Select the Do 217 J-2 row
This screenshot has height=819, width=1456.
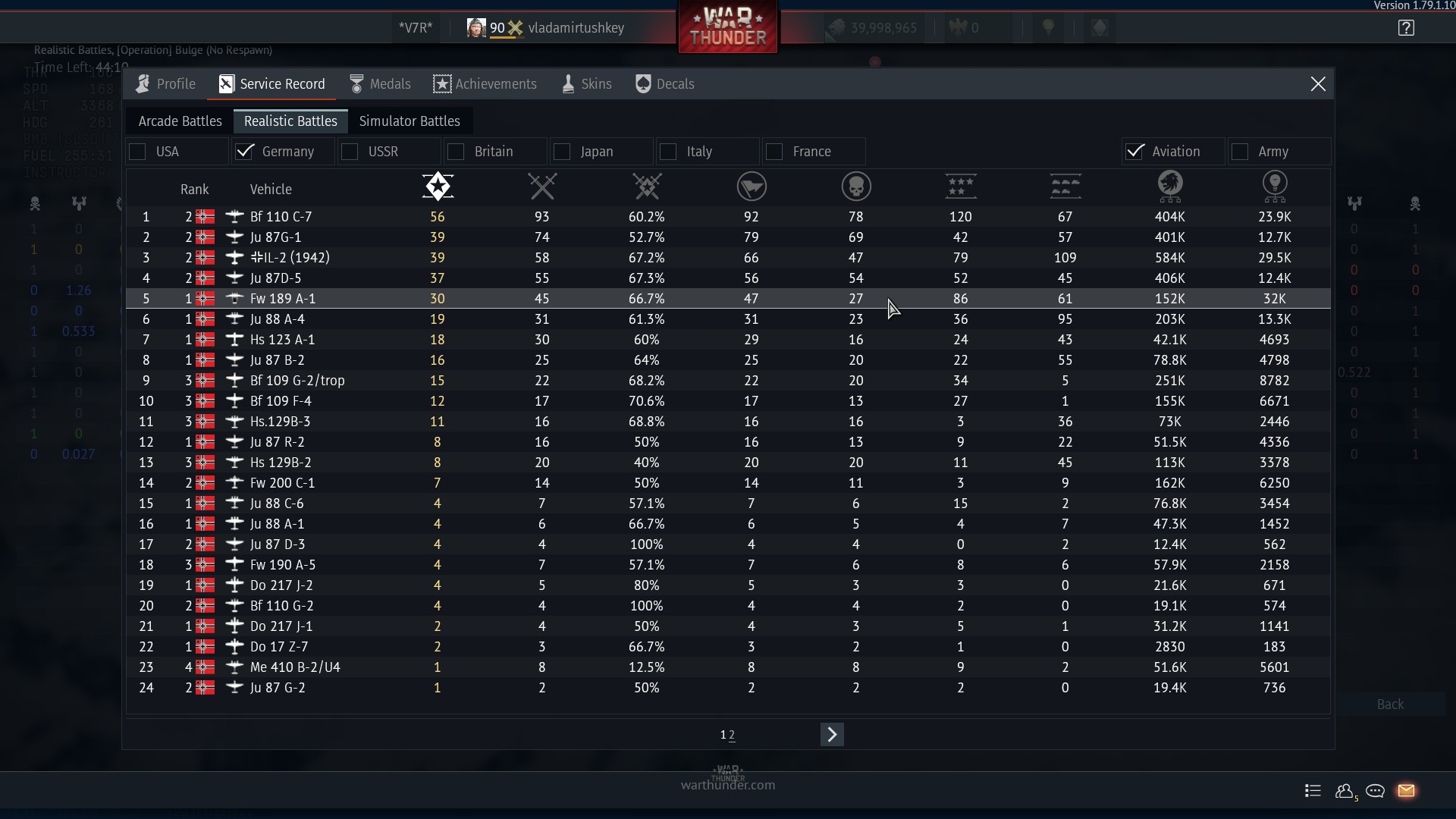coord(728,585)
